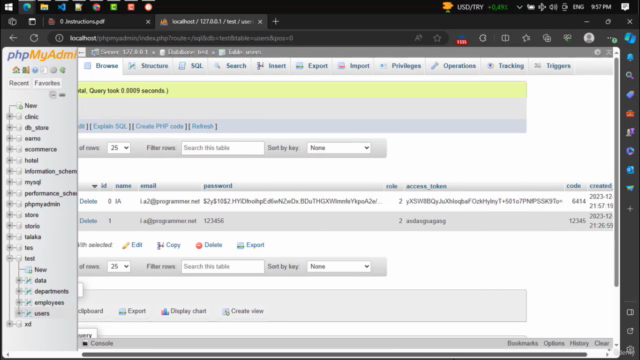Open top Number of rows dropdown
This screenshot has width=640, height=360.
[x=119, y=148]
